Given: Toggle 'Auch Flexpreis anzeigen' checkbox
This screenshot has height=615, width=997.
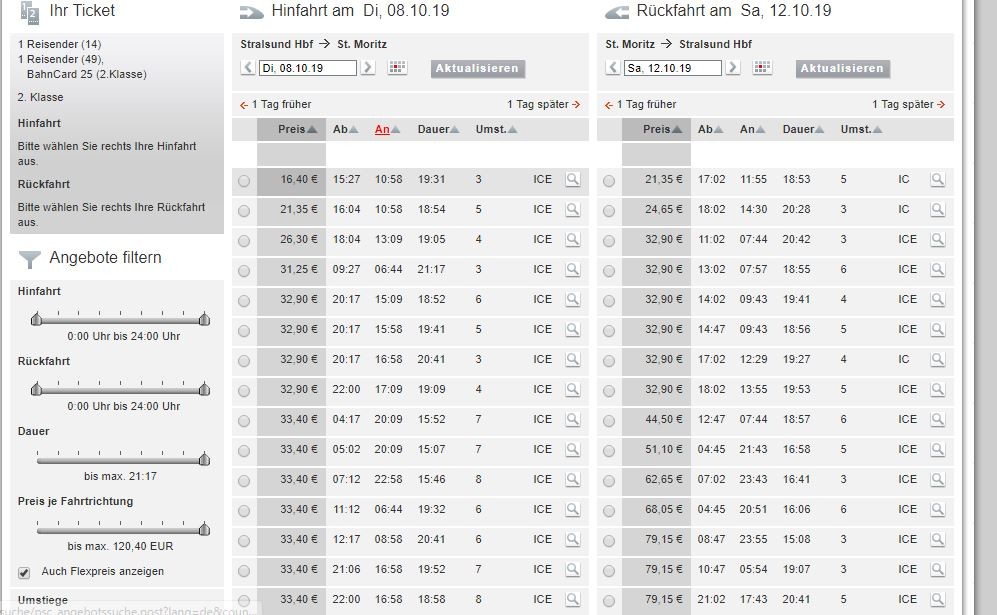Looking at the screenshot, I should (24, 573).
